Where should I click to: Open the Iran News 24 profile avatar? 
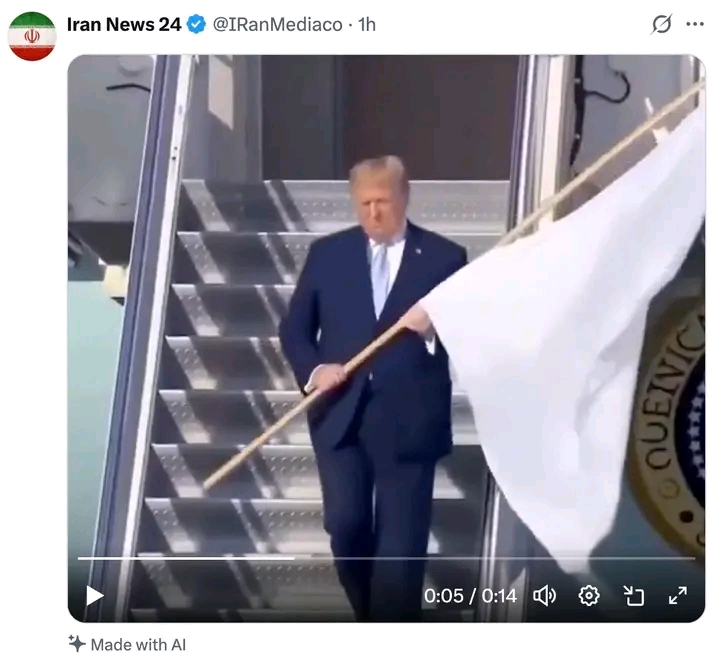(x=32, y=36)
